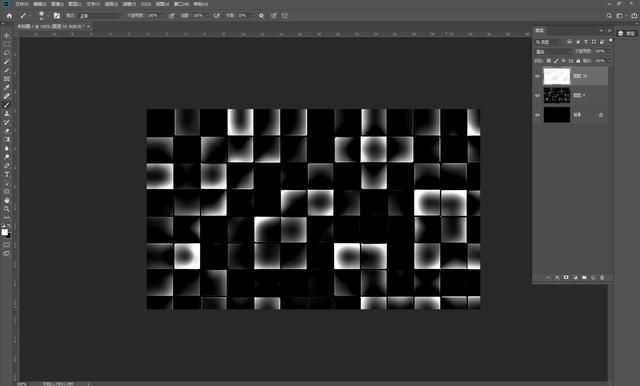
Task: Select the Blur tool
Action: click(x=7, y=148)
